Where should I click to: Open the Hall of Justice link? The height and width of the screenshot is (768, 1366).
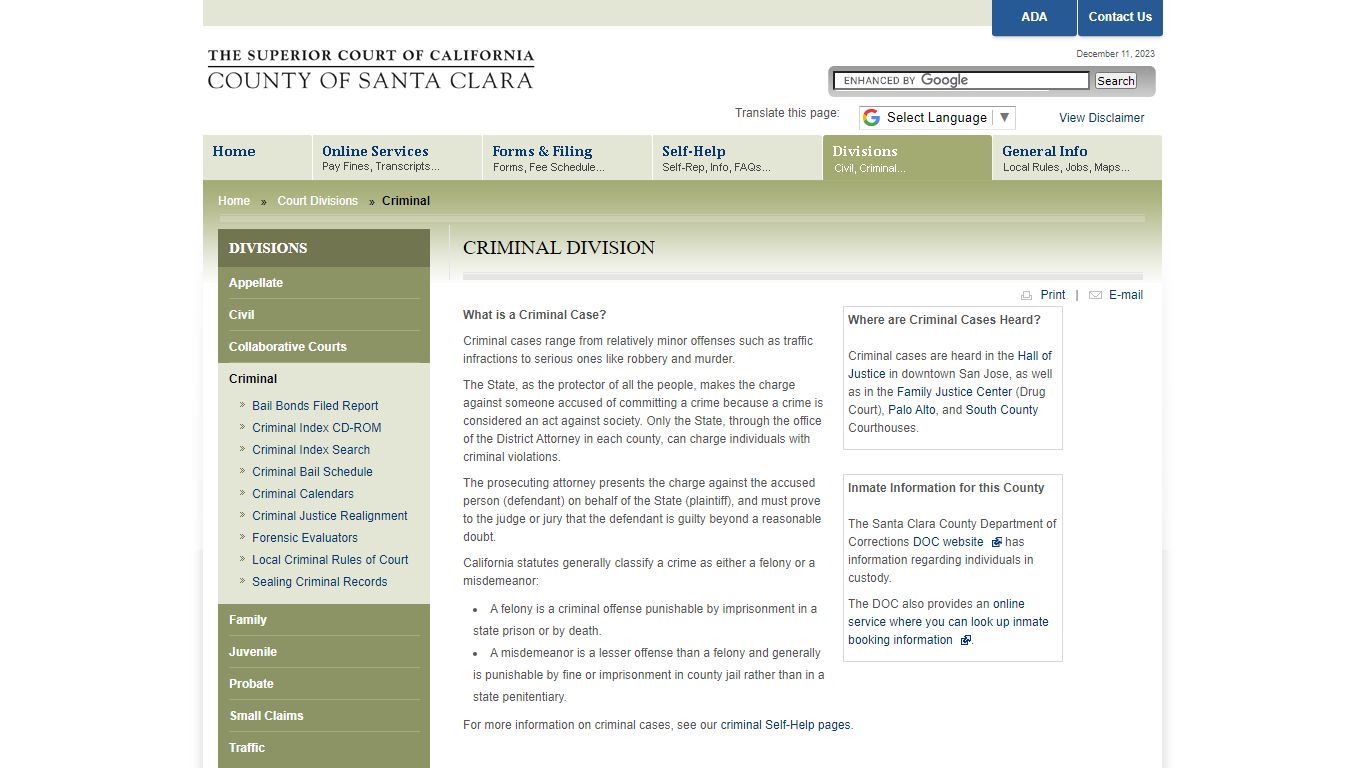coord(950,365)
